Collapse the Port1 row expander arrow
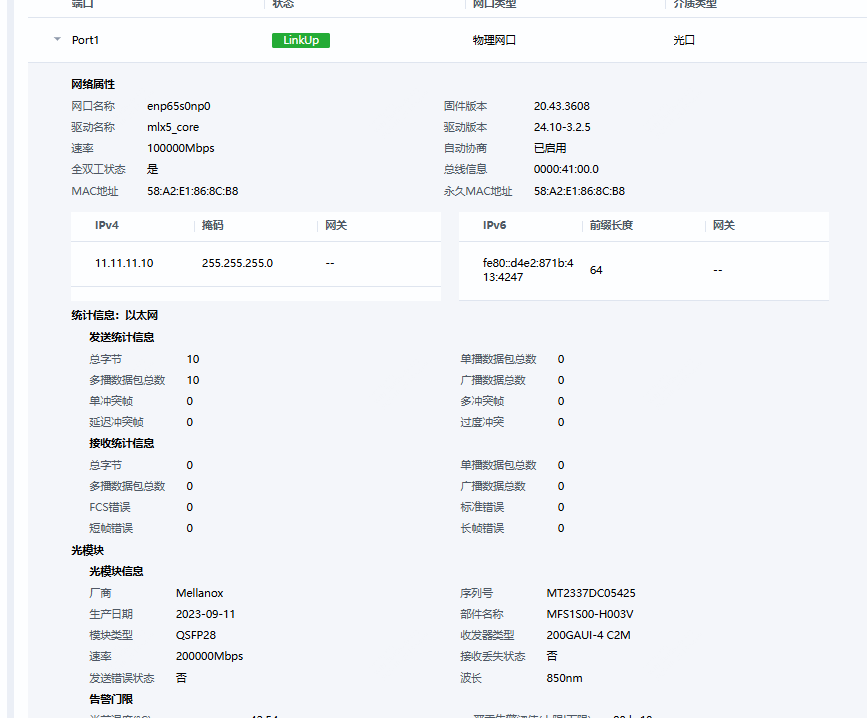This screenshot has width=867, height=718. point(57,40)
